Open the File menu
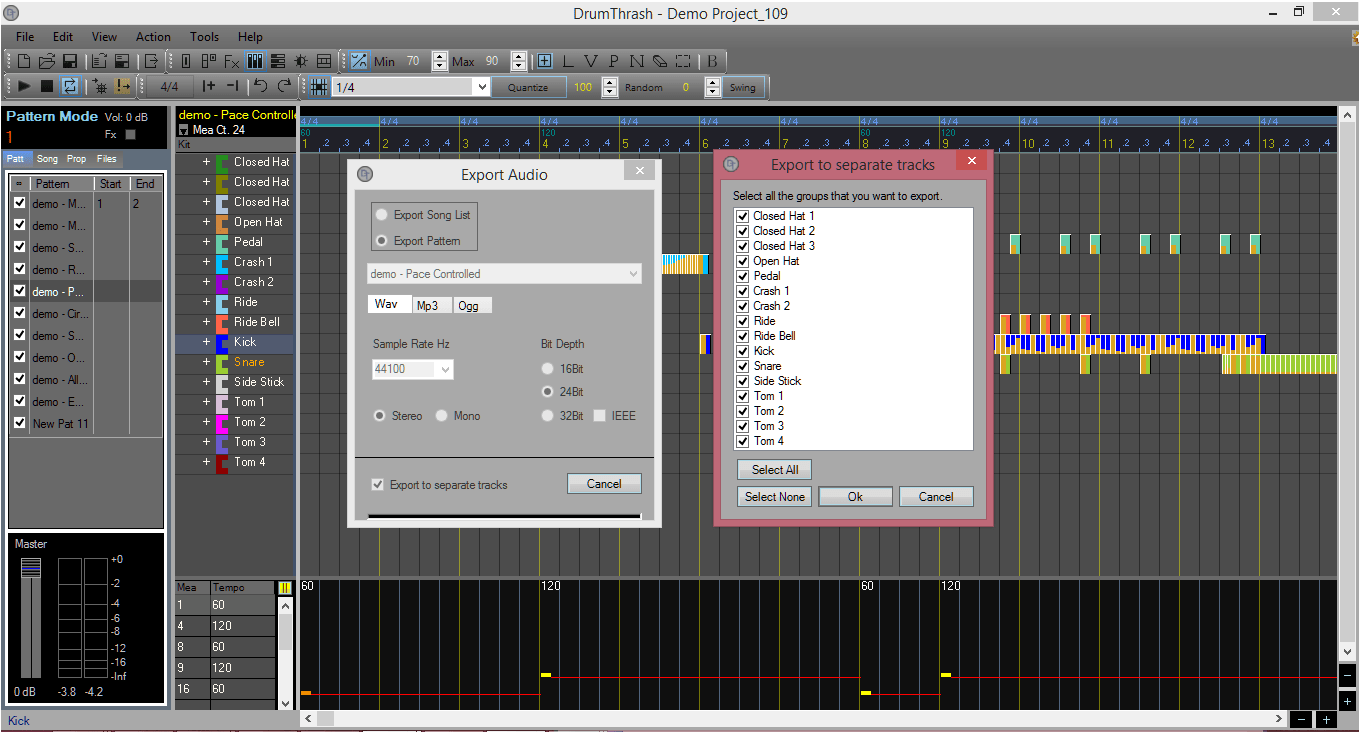This screenshot has width=1359, height=732. pos(25,37)
